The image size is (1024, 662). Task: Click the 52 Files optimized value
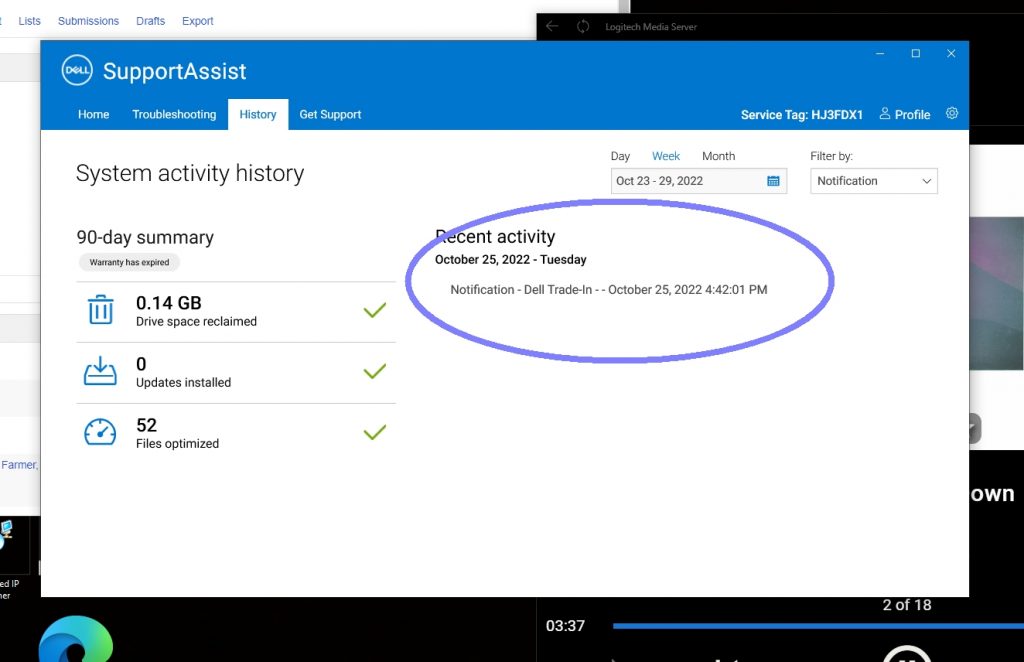coord(146,425)
